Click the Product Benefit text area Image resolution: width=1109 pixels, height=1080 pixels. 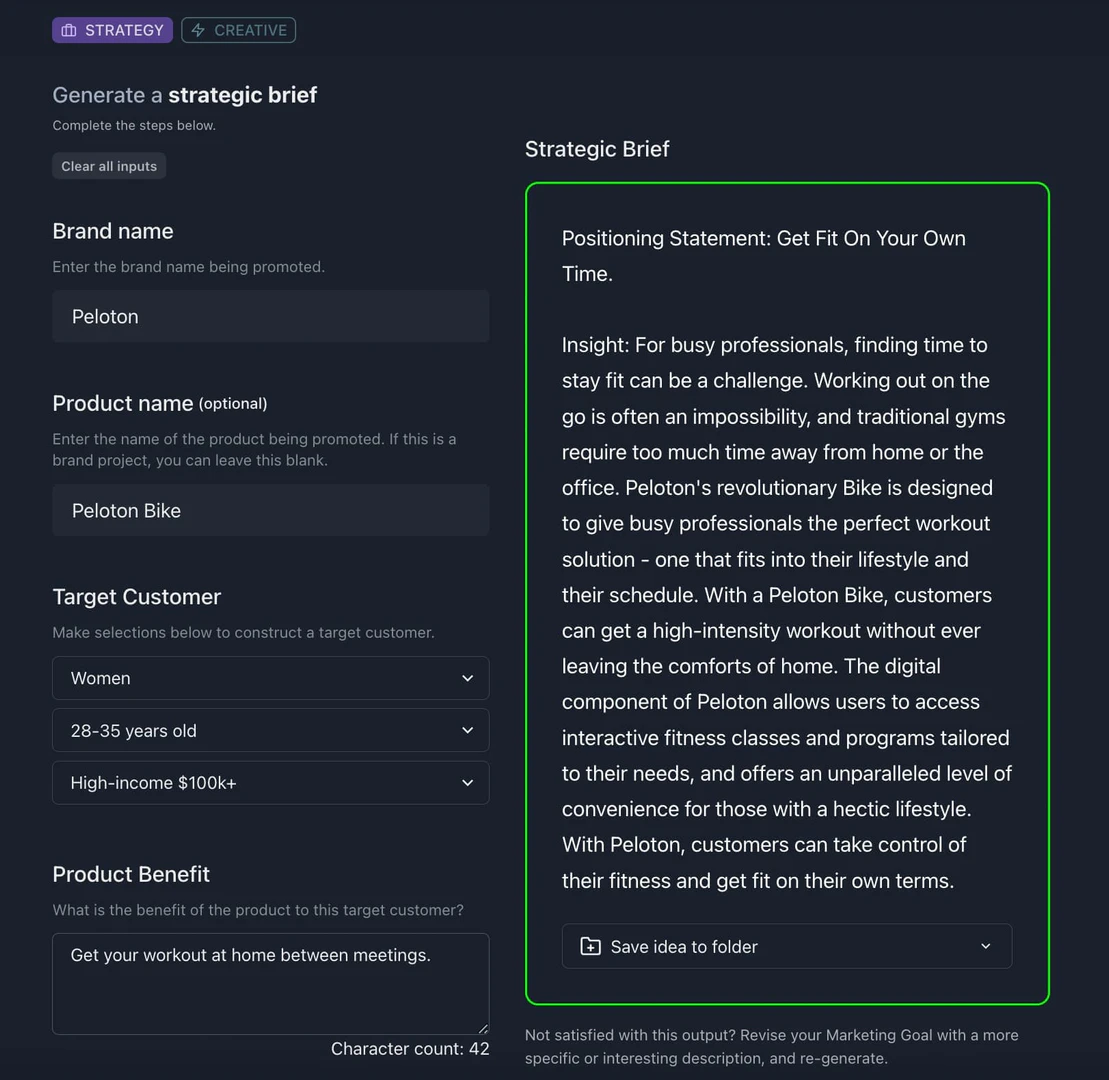click(270, 983)
